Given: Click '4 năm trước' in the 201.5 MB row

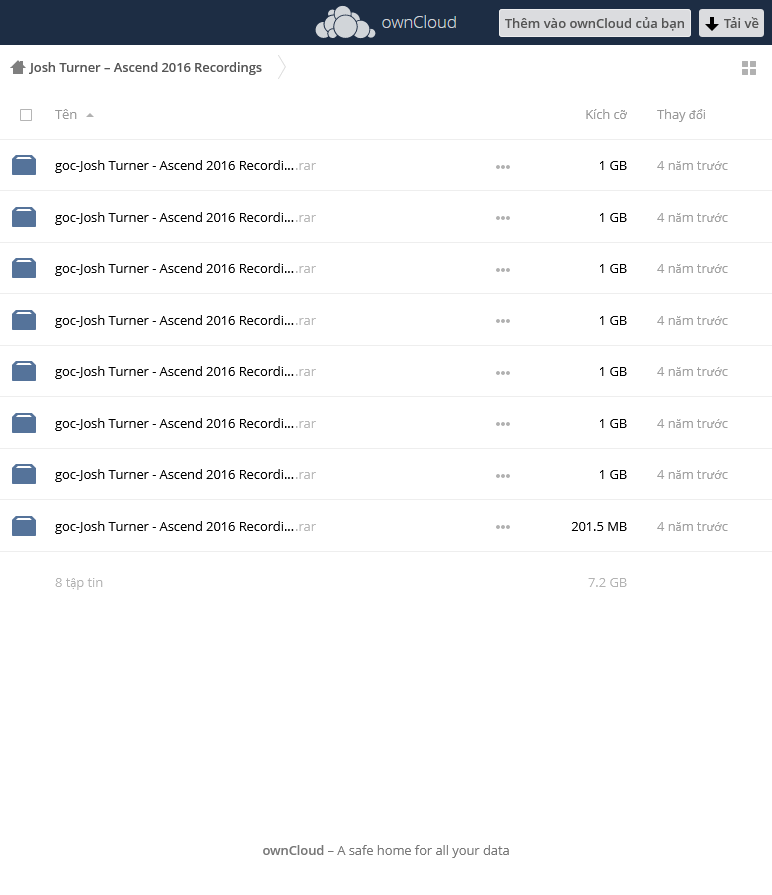Looking at the screenshot, I should [692, 526].
